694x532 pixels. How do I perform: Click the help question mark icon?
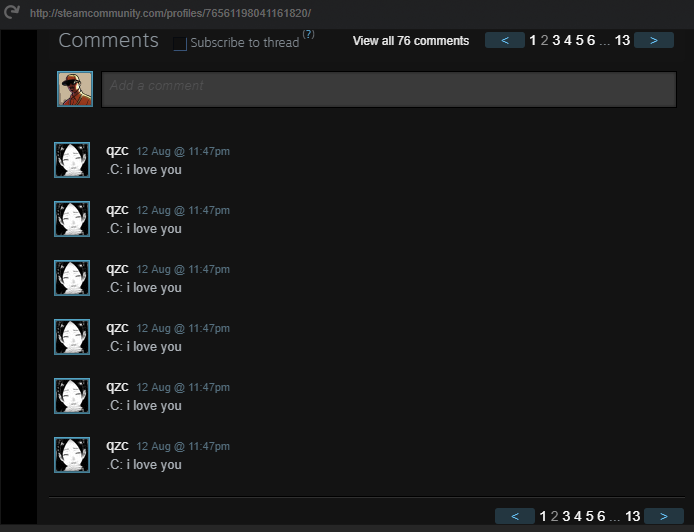coord(308,34)
